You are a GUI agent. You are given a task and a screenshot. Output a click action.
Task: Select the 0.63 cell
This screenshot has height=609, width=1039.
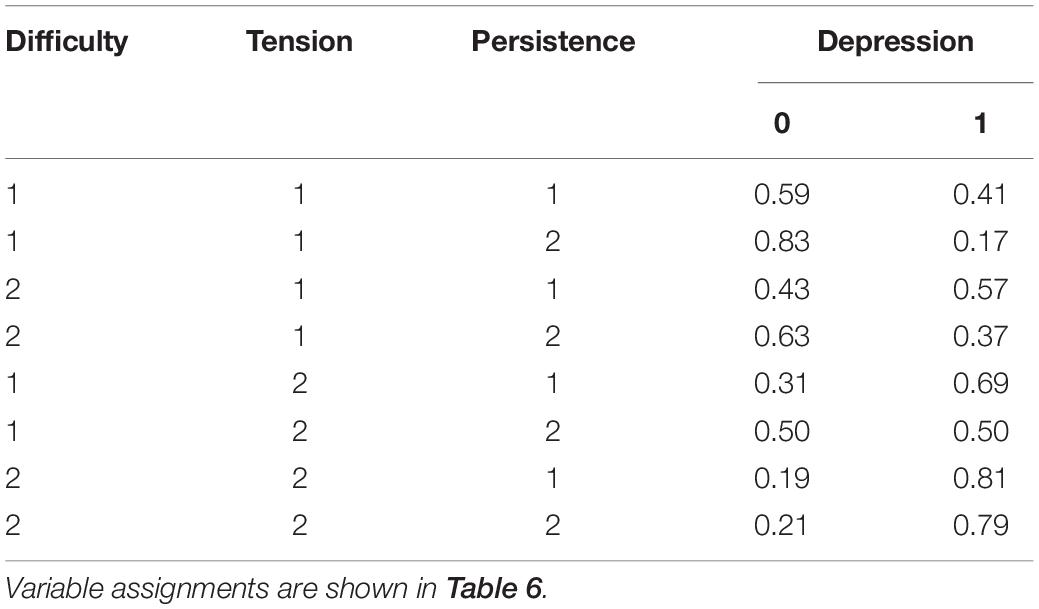pos(782,336)
